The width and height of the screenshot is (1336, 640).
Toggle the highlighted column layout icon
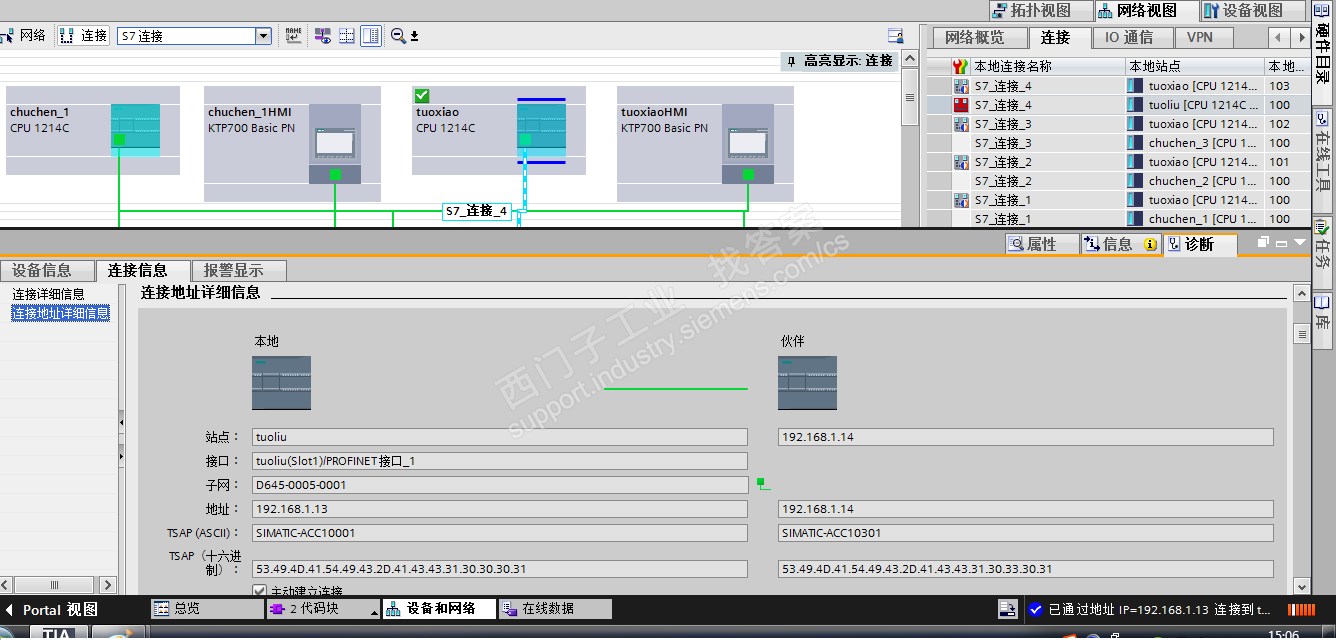pyautogui.click(x=371, y=36)
